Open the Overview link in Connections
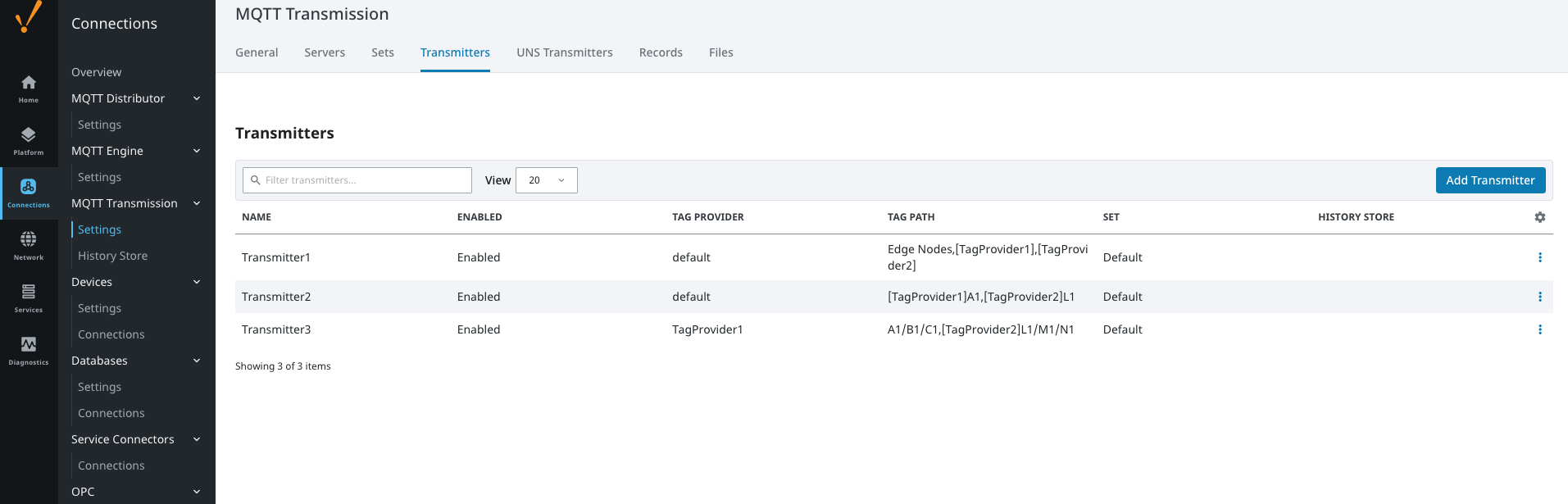Viewport: 1568px width, 504px height. [x=96, y=72]
